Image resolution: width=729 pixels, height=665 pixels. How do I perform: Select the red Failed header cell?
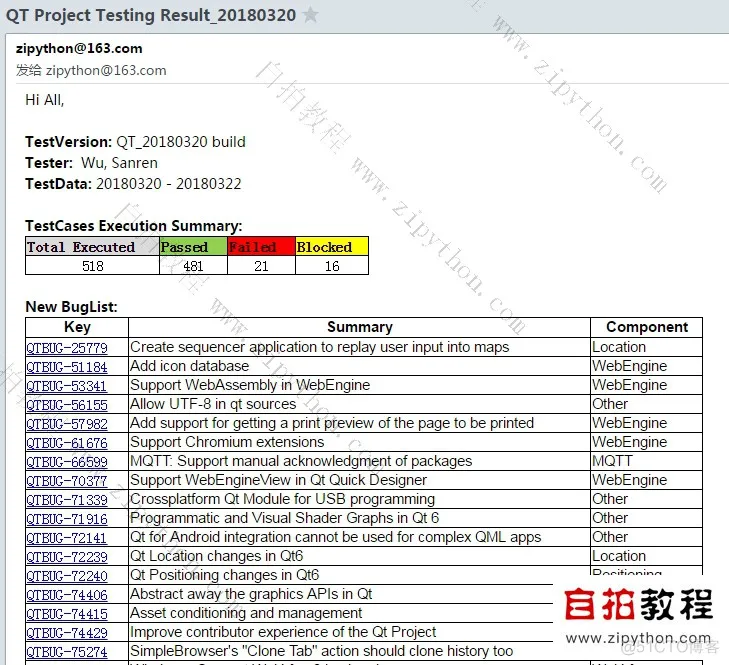[x=261, y=246]
